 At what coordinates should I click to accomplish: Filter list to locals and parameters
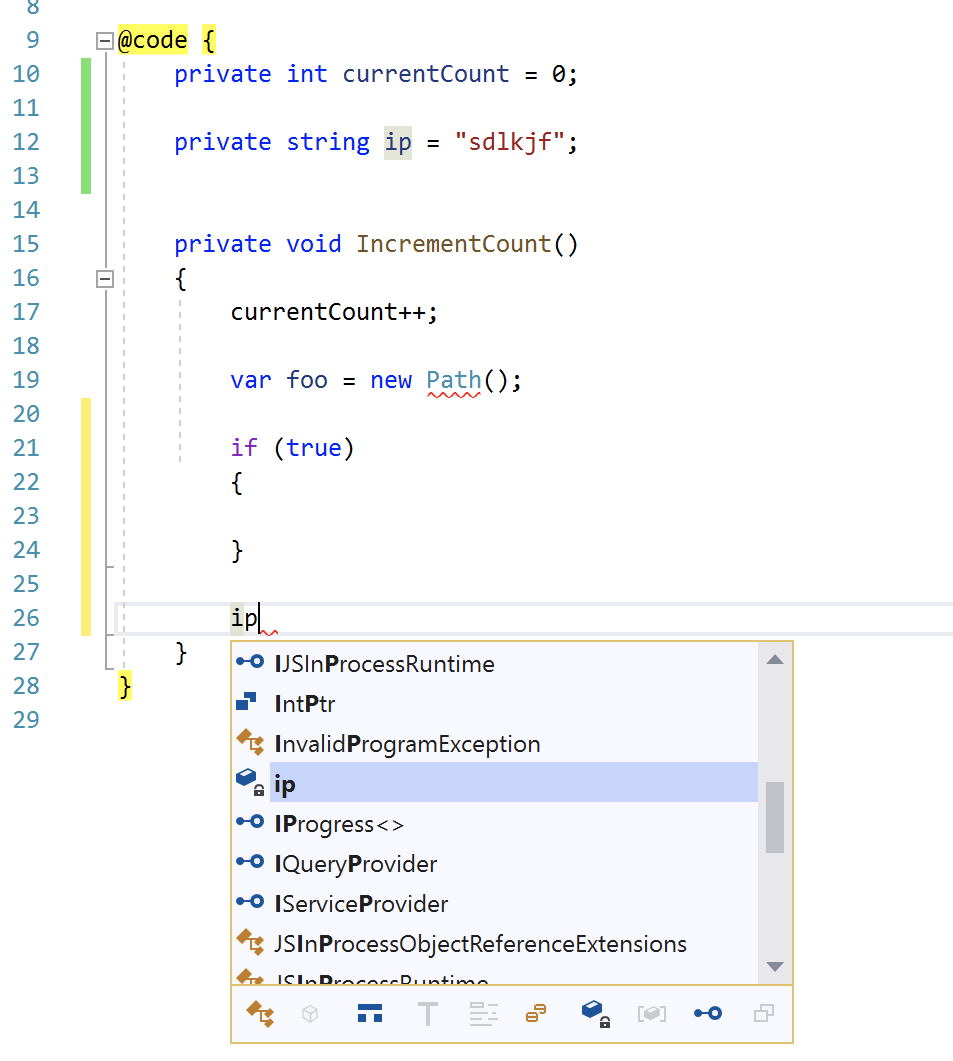[595, 1013]
